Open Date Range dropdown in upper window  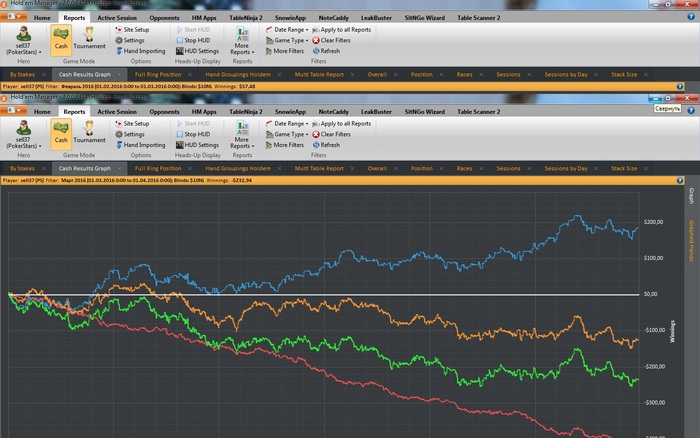[287, 30]
